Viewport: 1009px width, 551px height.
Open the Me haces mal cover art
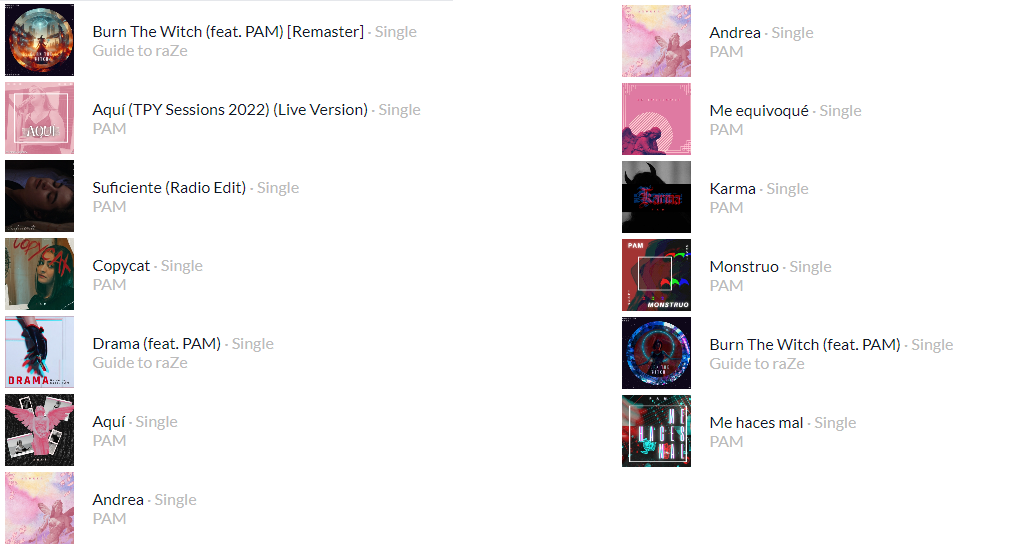pyautogui.click(x=656, y=431)
